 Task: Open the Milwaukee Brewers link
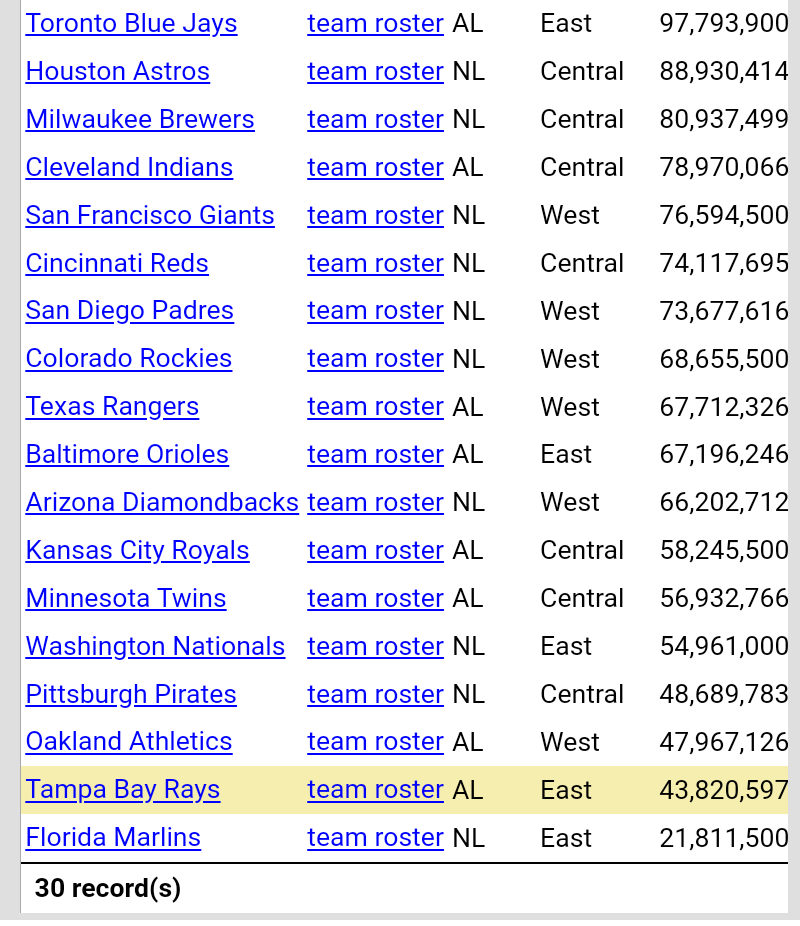coord(140,119)
